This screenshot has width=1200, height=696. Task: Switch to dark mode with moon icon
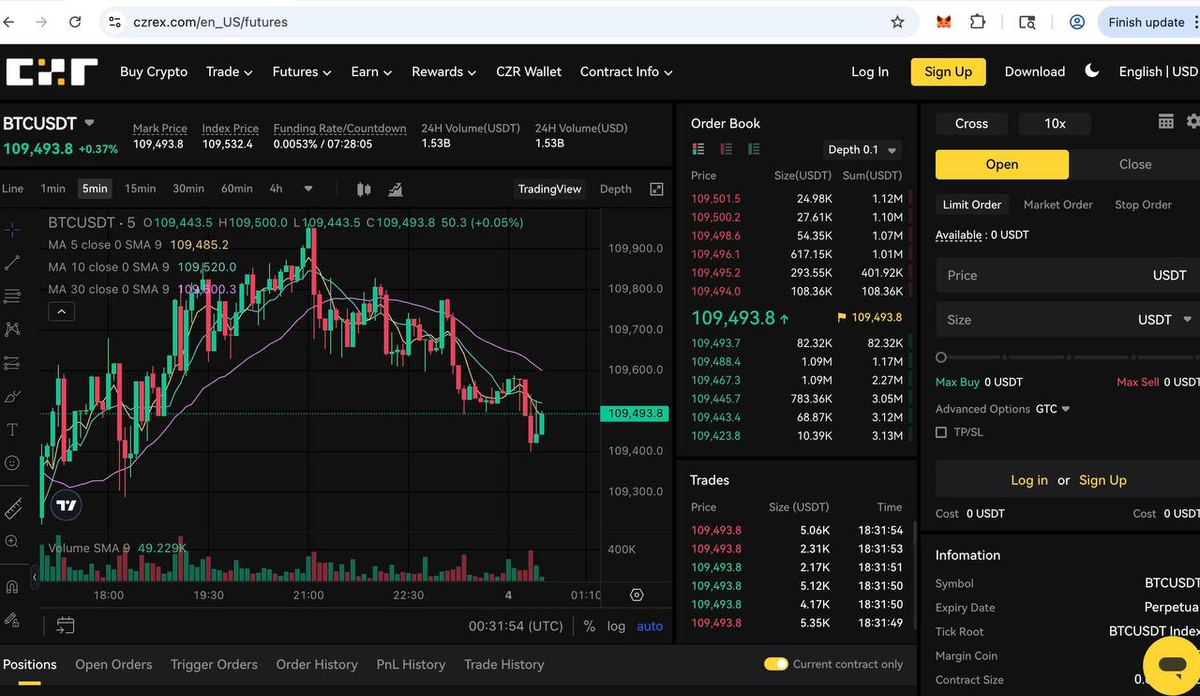1091,70
